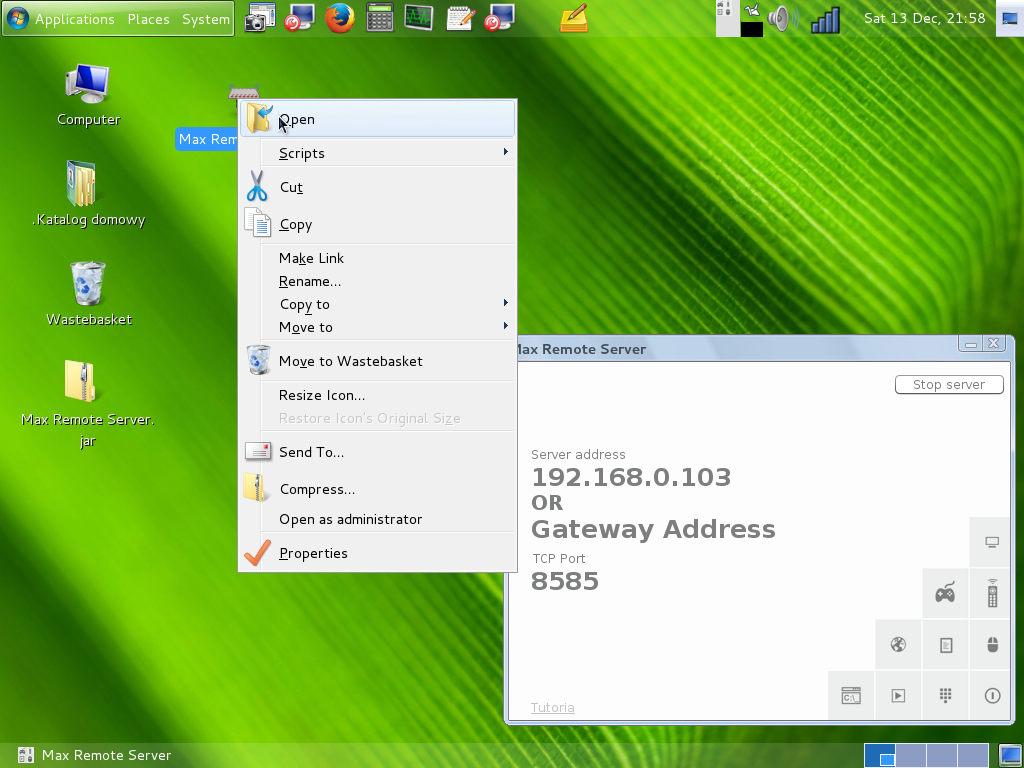This screenshot has height=768, width=1024.
Task: Choose Properties from the context menu
Action: 314,553
